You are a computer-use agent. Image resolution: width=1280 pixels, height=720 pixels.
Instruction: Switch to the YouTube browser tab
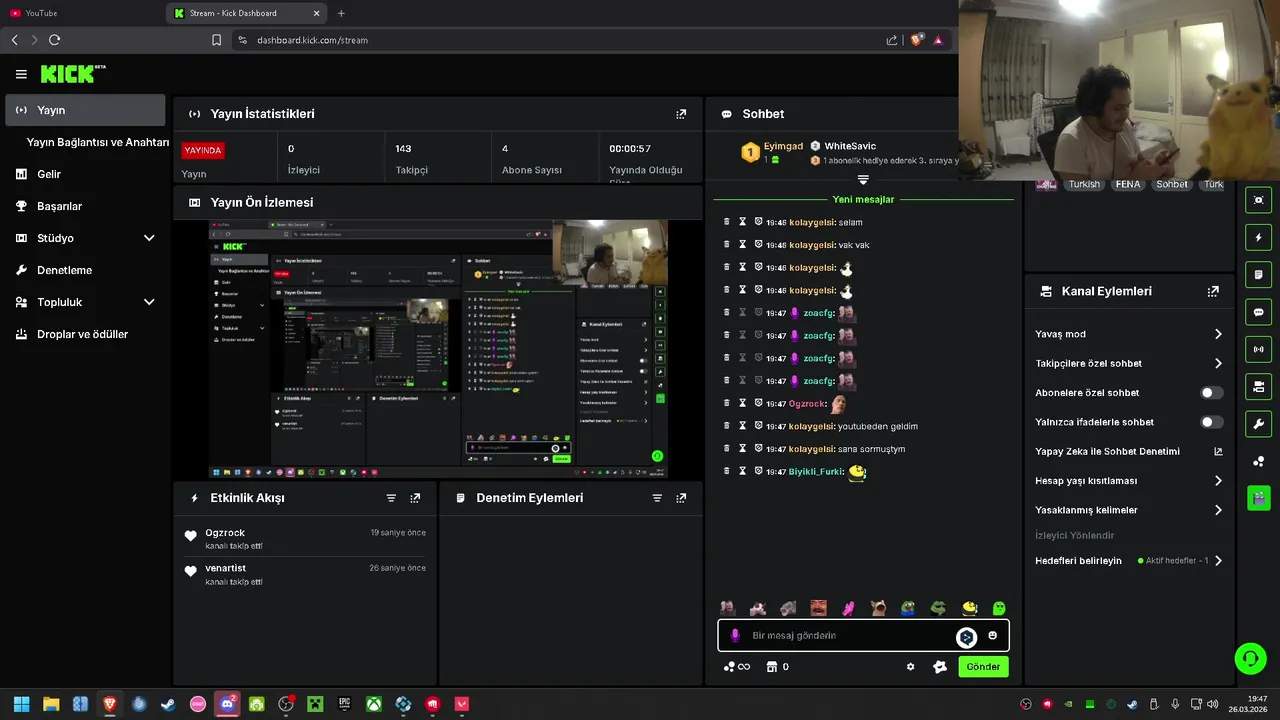click(x=80, y=13)
